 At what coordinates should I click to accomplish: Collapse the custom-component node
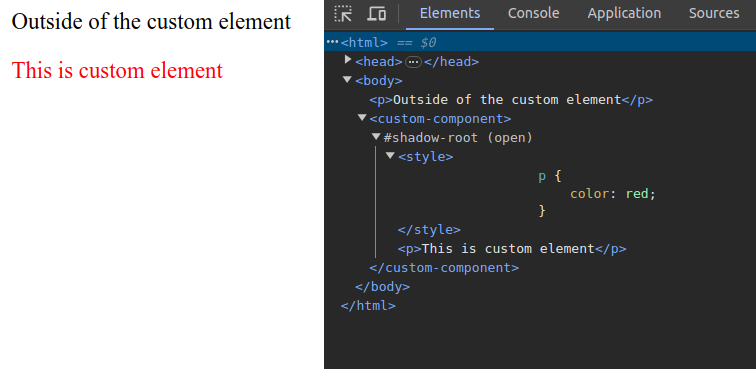[x=362, y=117]
